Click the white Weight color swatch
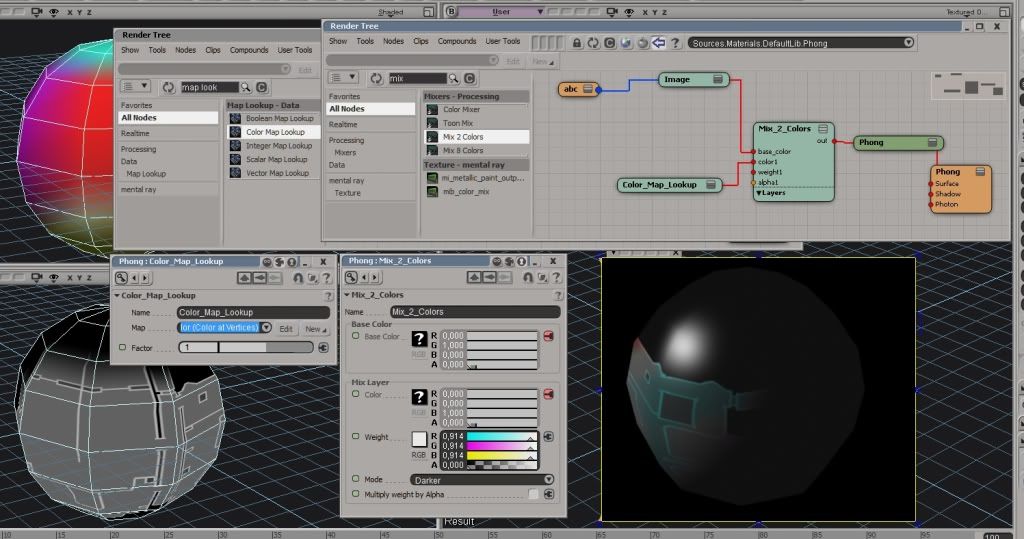This screenshot has height=539, width=1024. [x=419, y=438]
